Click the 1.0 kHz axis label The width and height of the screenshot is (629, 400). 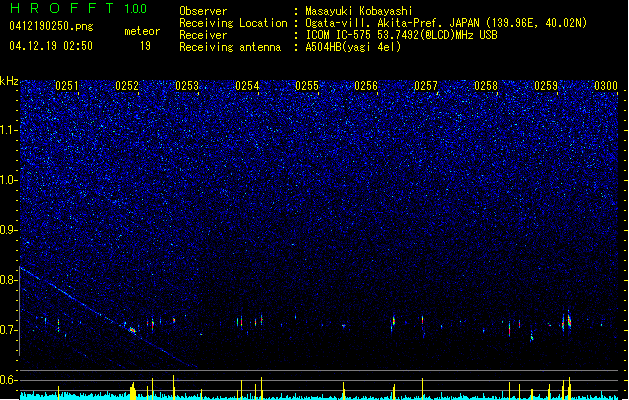pyautogui.click(x=8, y=180)
